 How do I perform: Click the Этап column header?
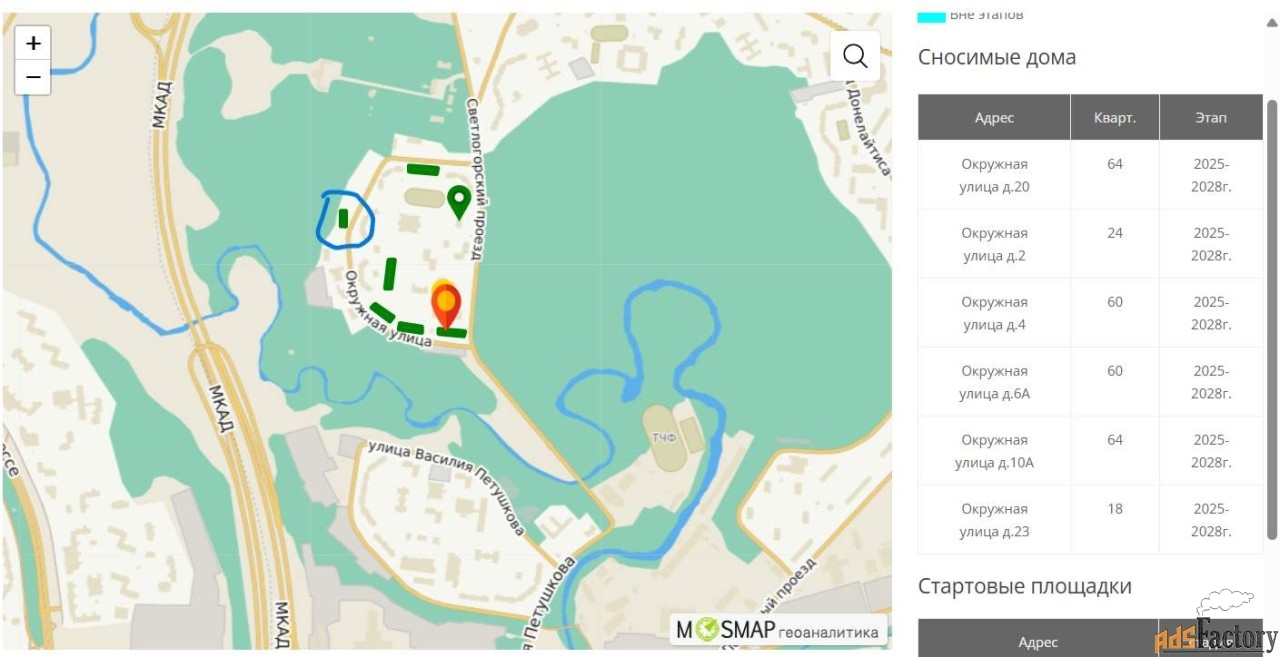click(x=1210, y=117)
